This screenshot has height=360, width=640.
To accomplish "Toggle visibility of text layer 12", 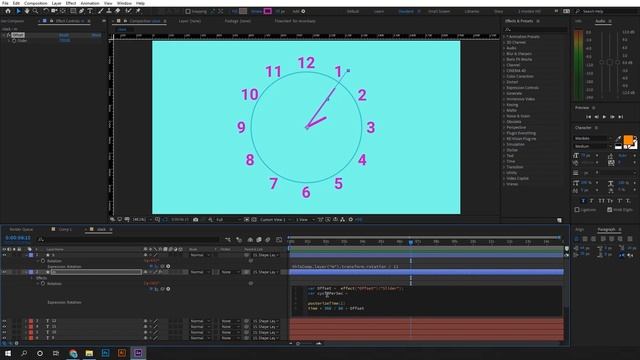I will [x=4, y=321].
